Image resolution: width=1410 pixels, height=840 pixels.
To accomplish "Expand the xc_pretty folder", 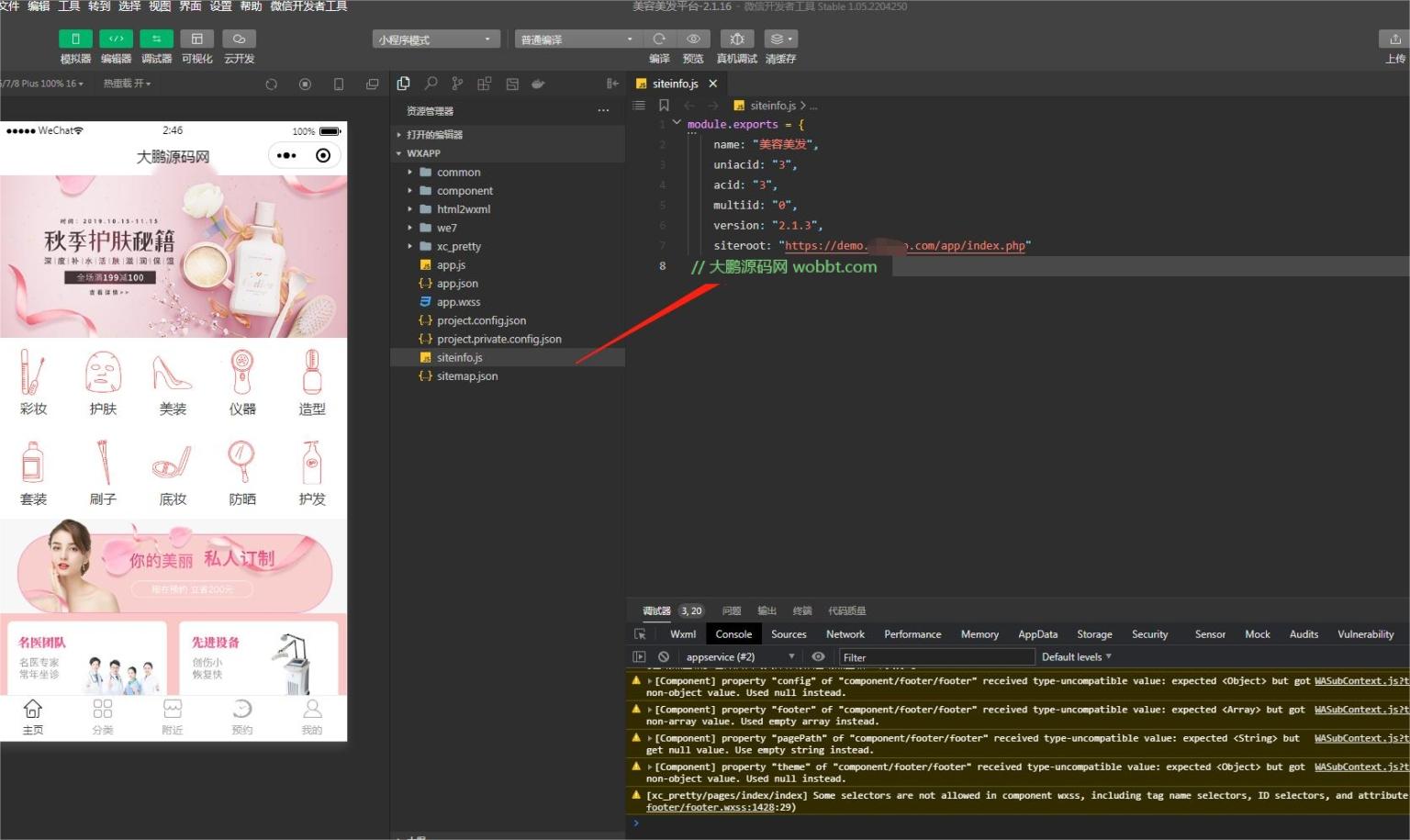I will [x=458, y=246].
